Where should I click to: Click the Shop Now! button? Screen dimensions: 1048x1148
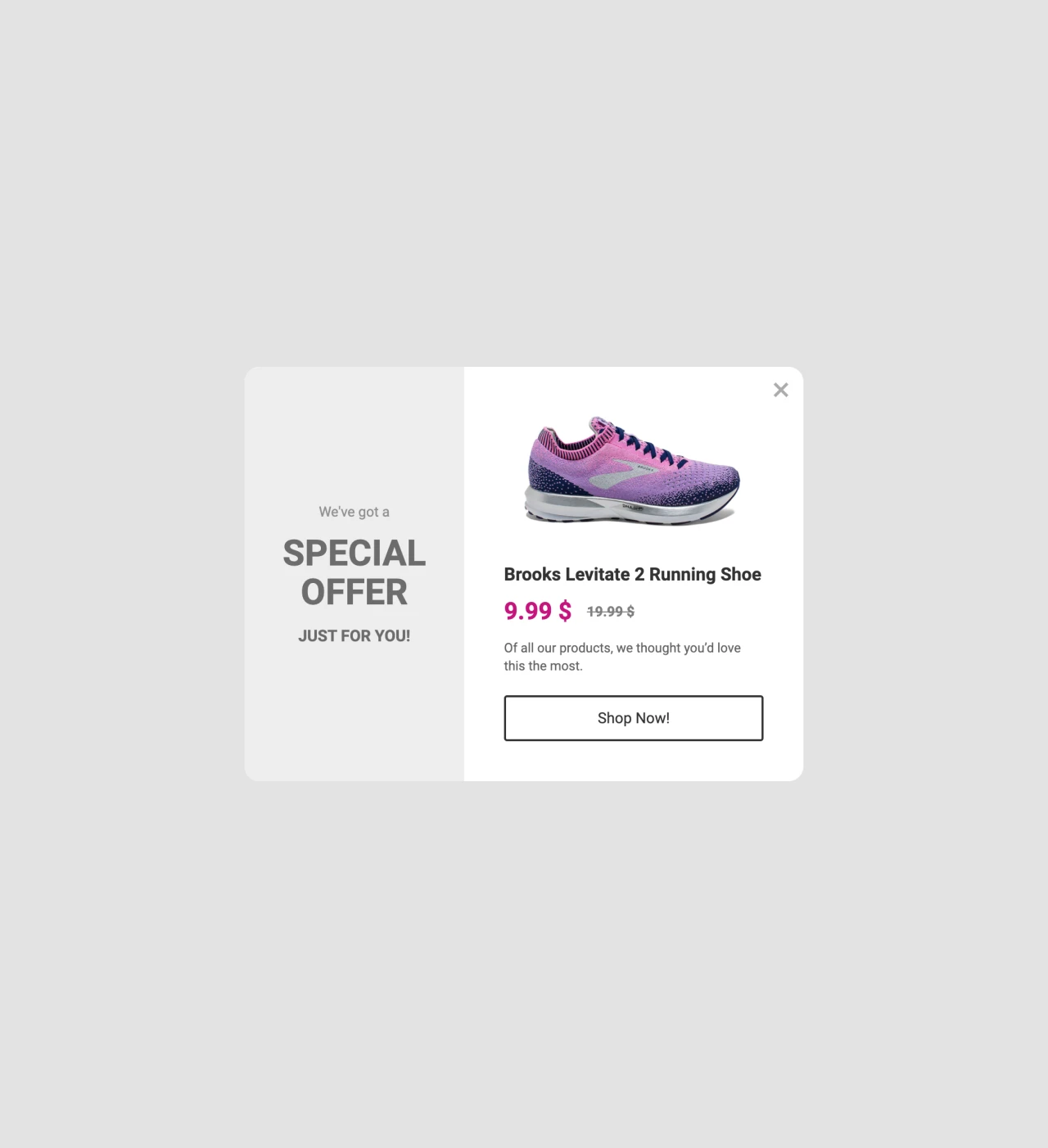pyautogui.click(x=633, y=718)
